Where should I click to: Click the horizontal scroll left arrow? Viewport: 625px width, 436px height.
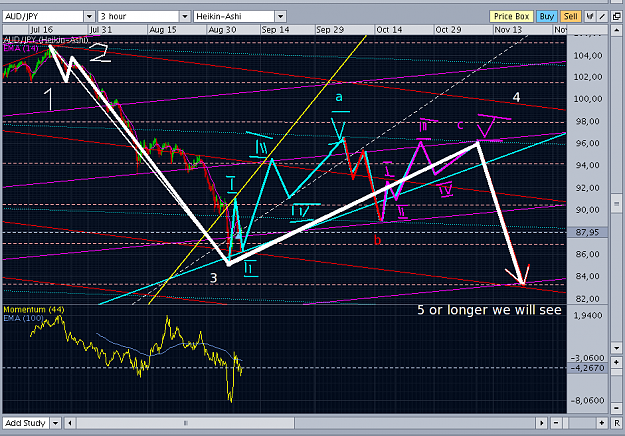pyautogui.click(x=70, y=423)
